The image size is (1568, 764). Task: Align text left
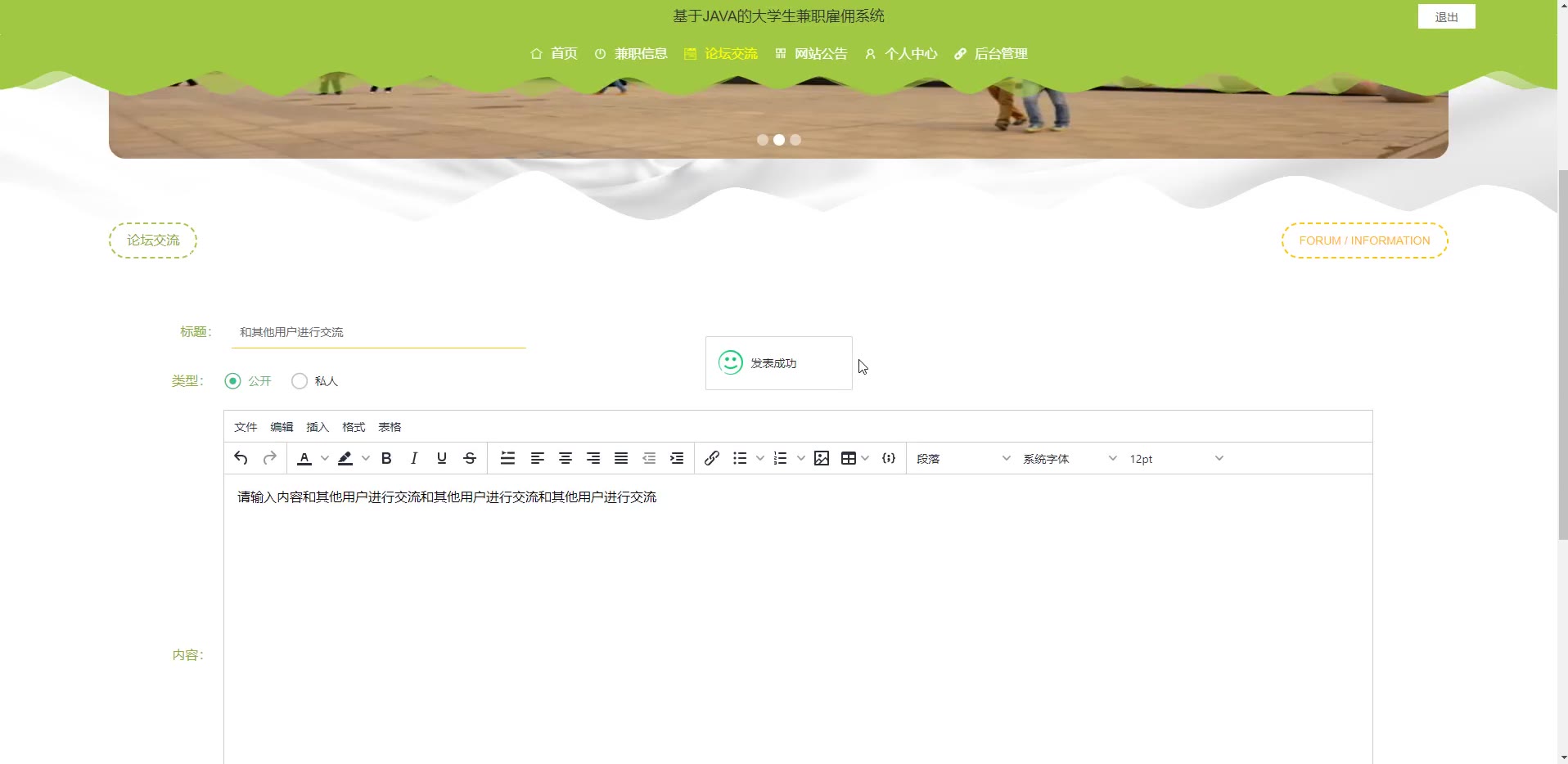click(x=538, y=458)
